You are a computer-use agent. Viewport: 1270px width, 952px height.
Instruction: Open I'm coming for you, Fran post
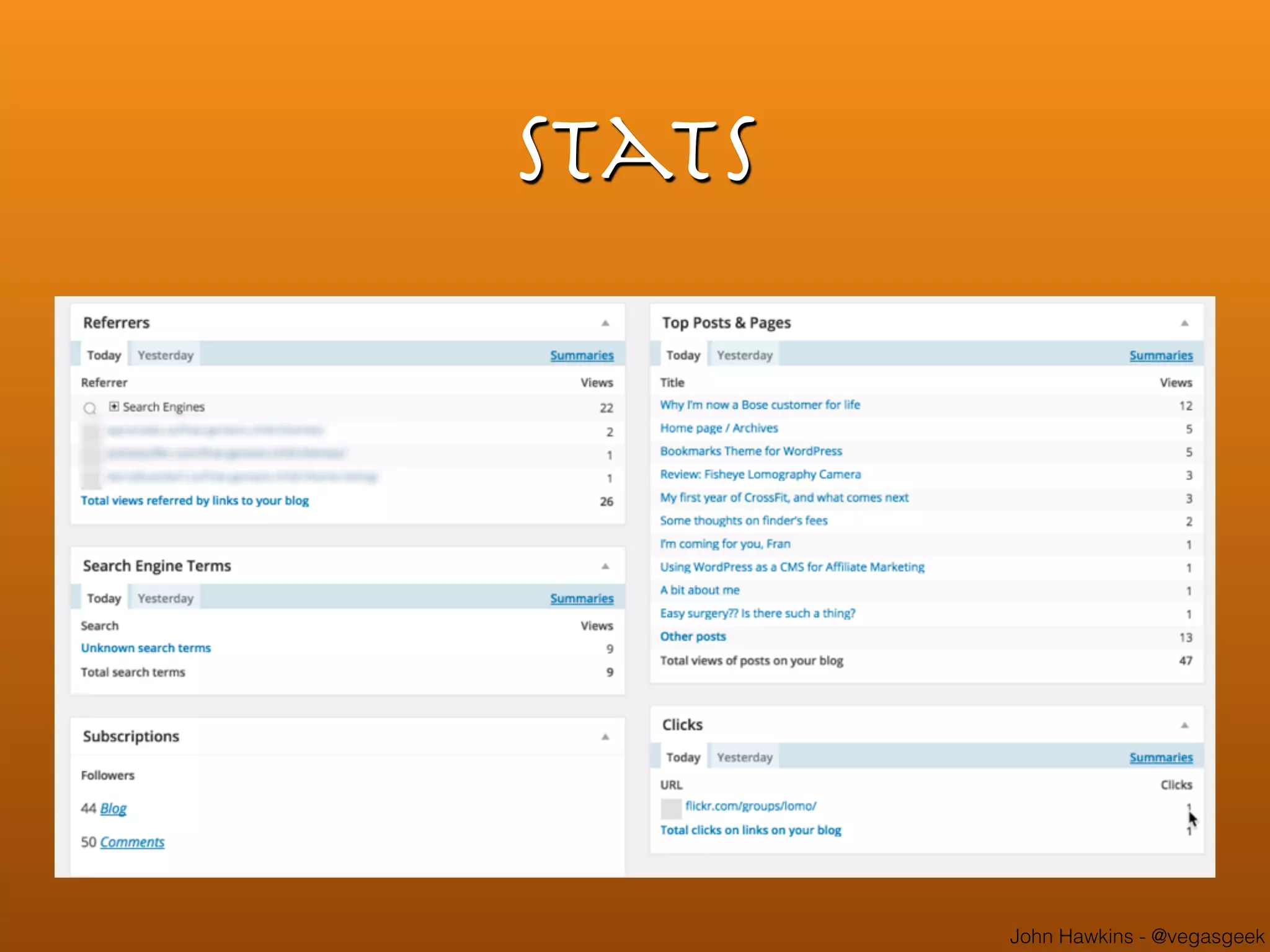pos(725,544)
